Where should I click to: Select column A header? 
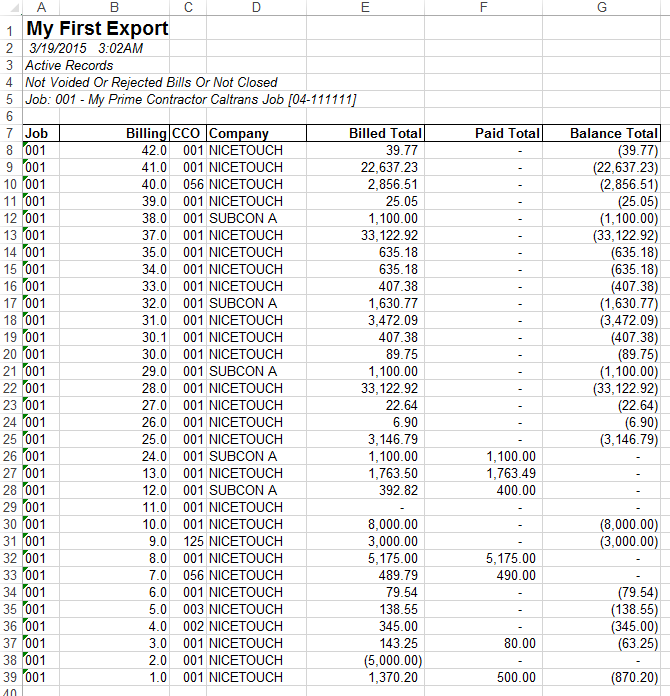coord(41,8)
